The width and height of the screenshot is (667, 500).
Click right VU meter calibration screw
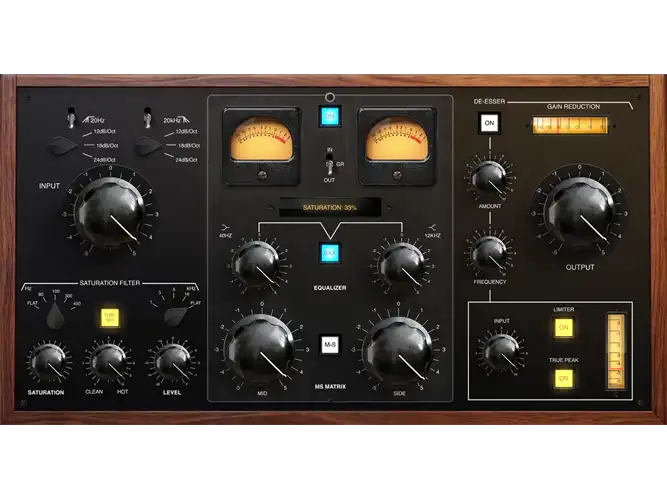tap(397, 175)
